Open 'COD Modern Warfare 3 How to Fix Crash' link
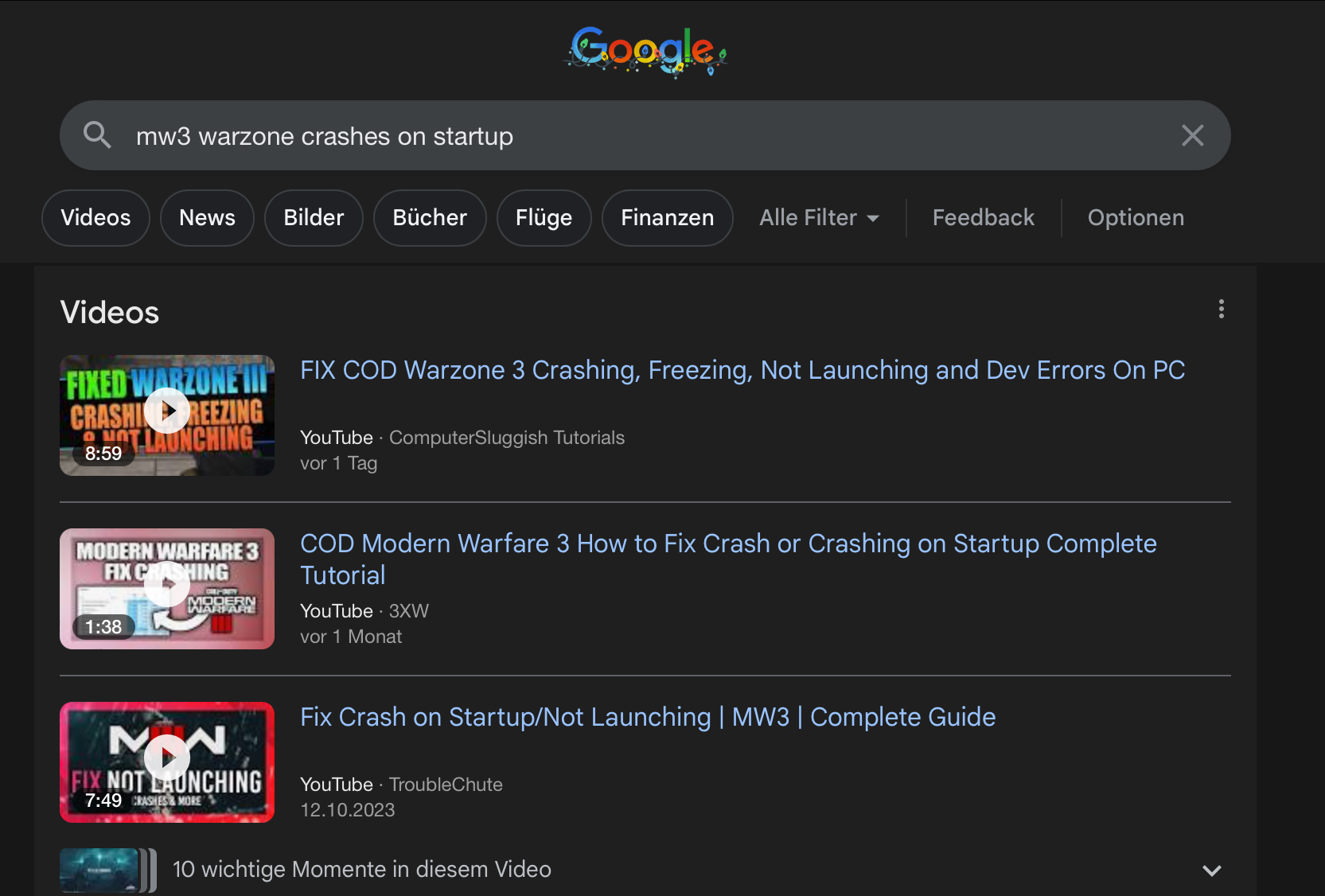This screenshot has height=896, width=1325. point(728,559)
